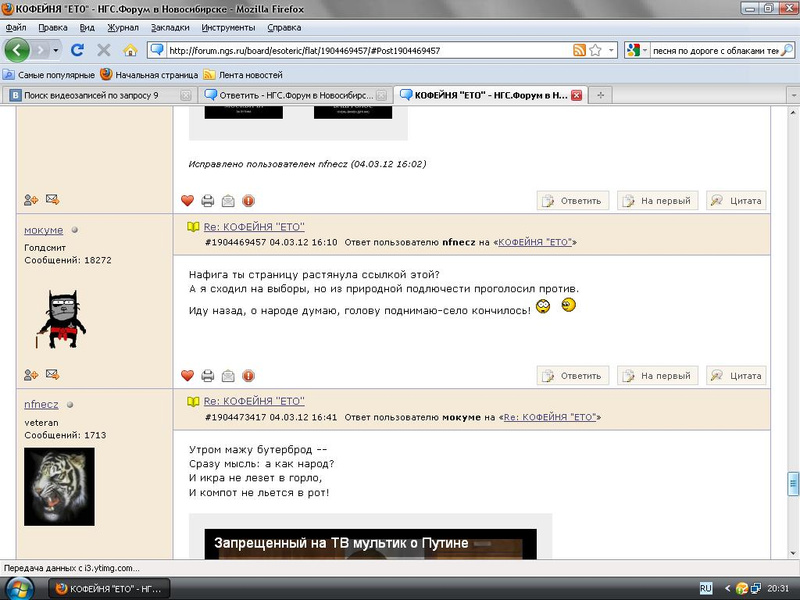This screenshot has height=600, width=800.
Task: Click the stop loading icon
Action: (104, 49)
